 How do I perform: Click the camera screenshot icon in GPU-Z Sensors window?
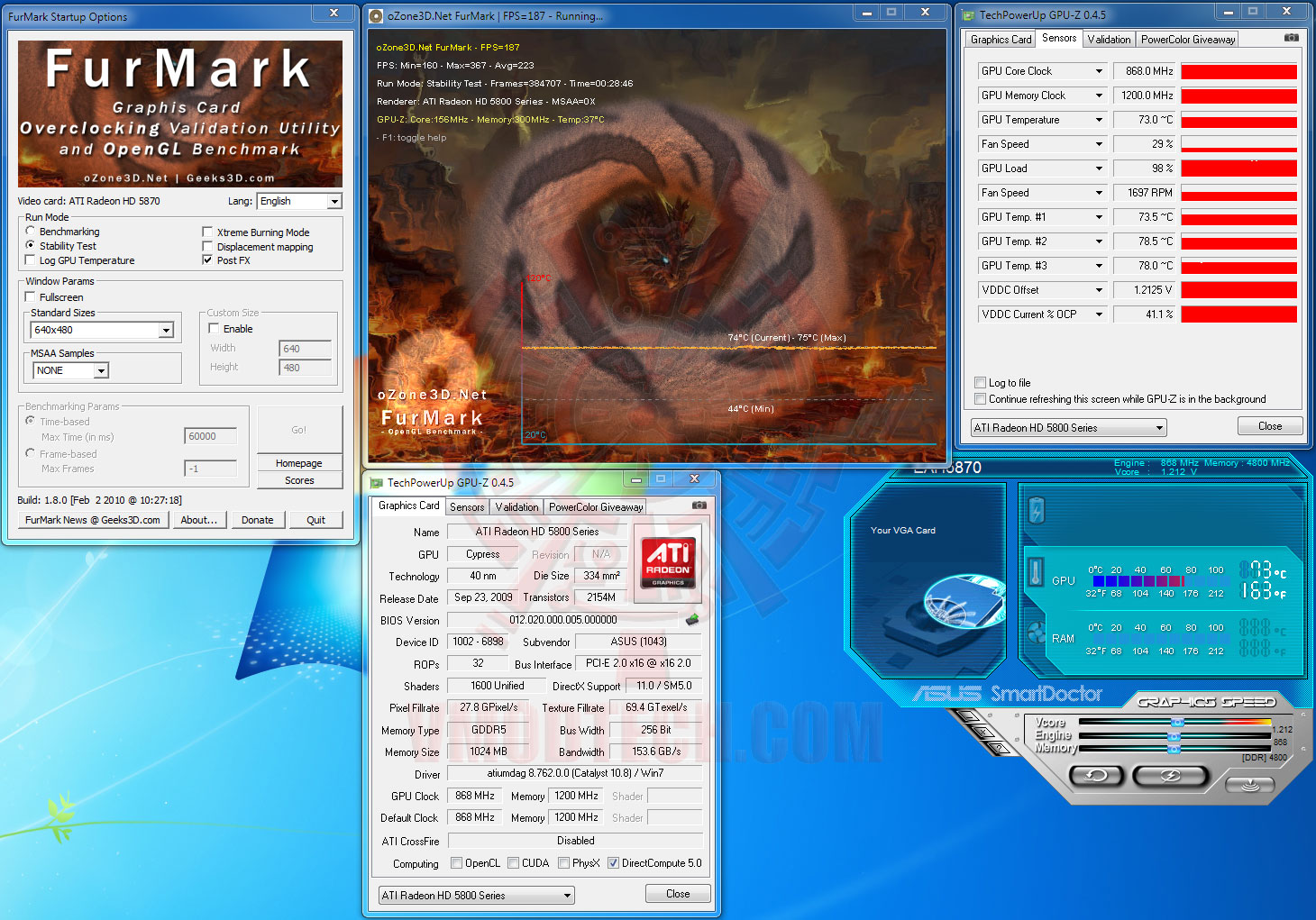[1292, 38]
